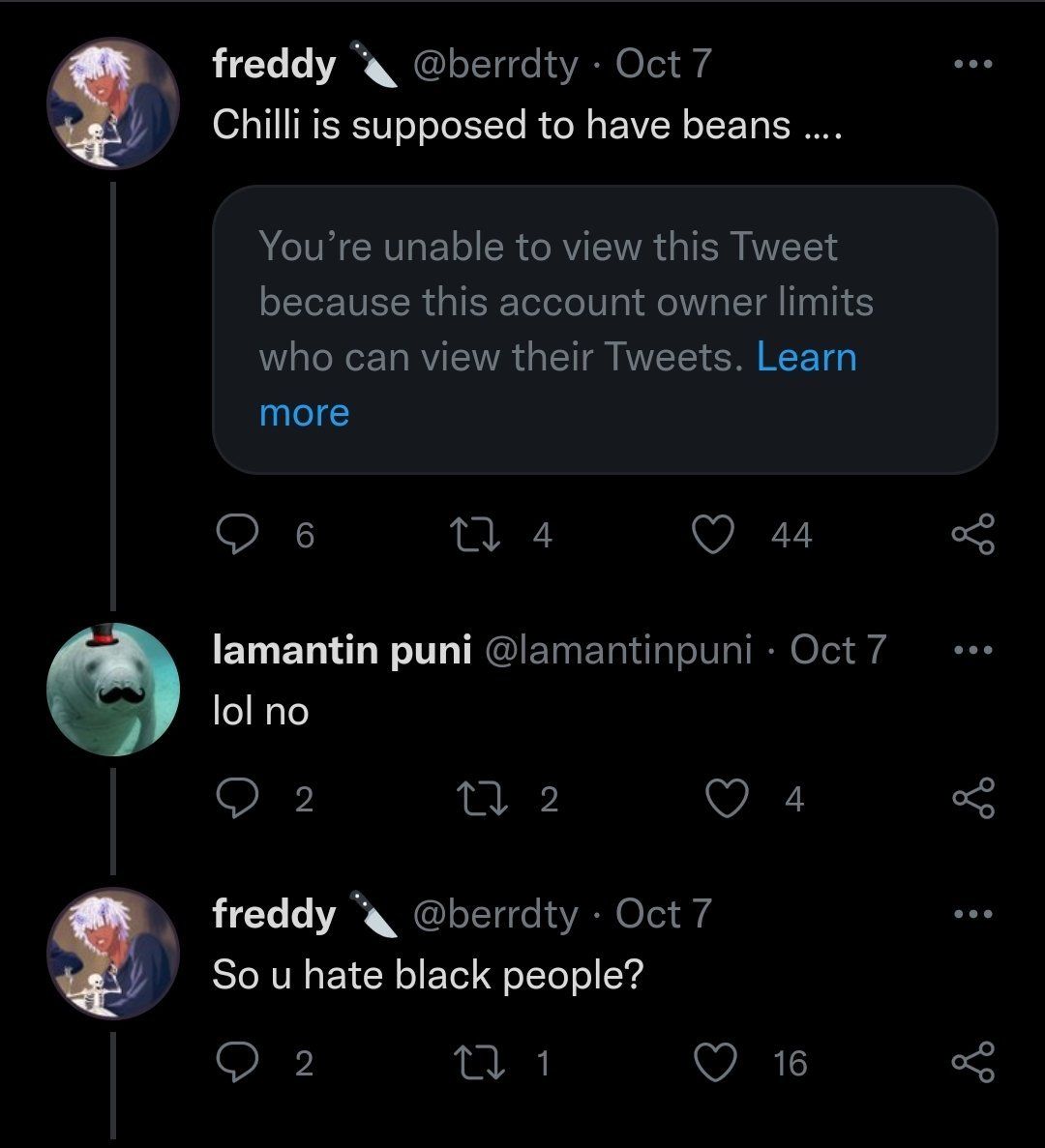Open more options on freddy's last tweet
The width and height of the screenshot is (1045, 1148).
coord(972,914)
